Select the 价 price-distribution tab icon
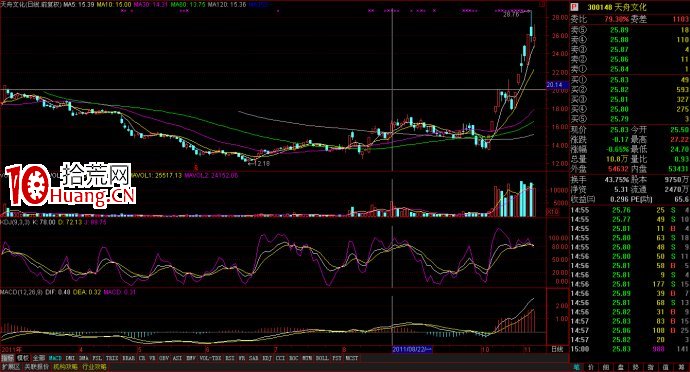This screenshot has width=690, height=372. pyautogui.click(x=591, y=367)
